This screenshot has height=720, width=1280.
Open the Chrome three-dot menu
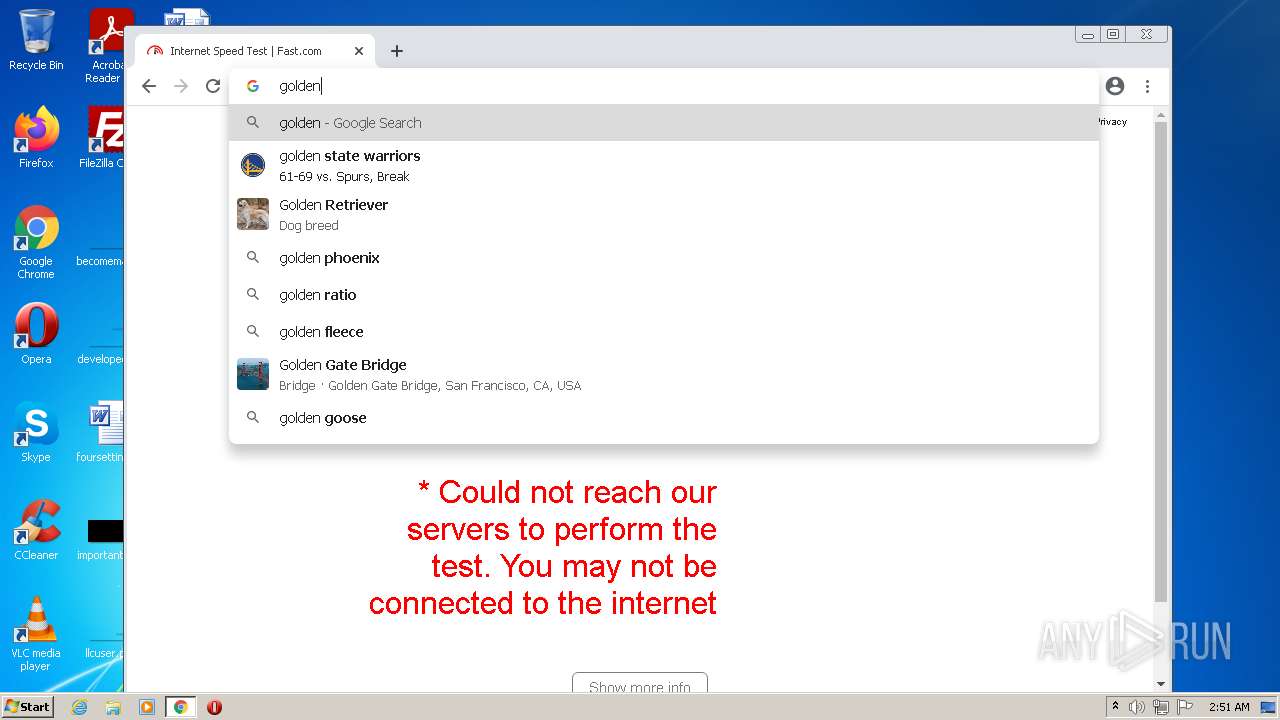pos(1148,86)
